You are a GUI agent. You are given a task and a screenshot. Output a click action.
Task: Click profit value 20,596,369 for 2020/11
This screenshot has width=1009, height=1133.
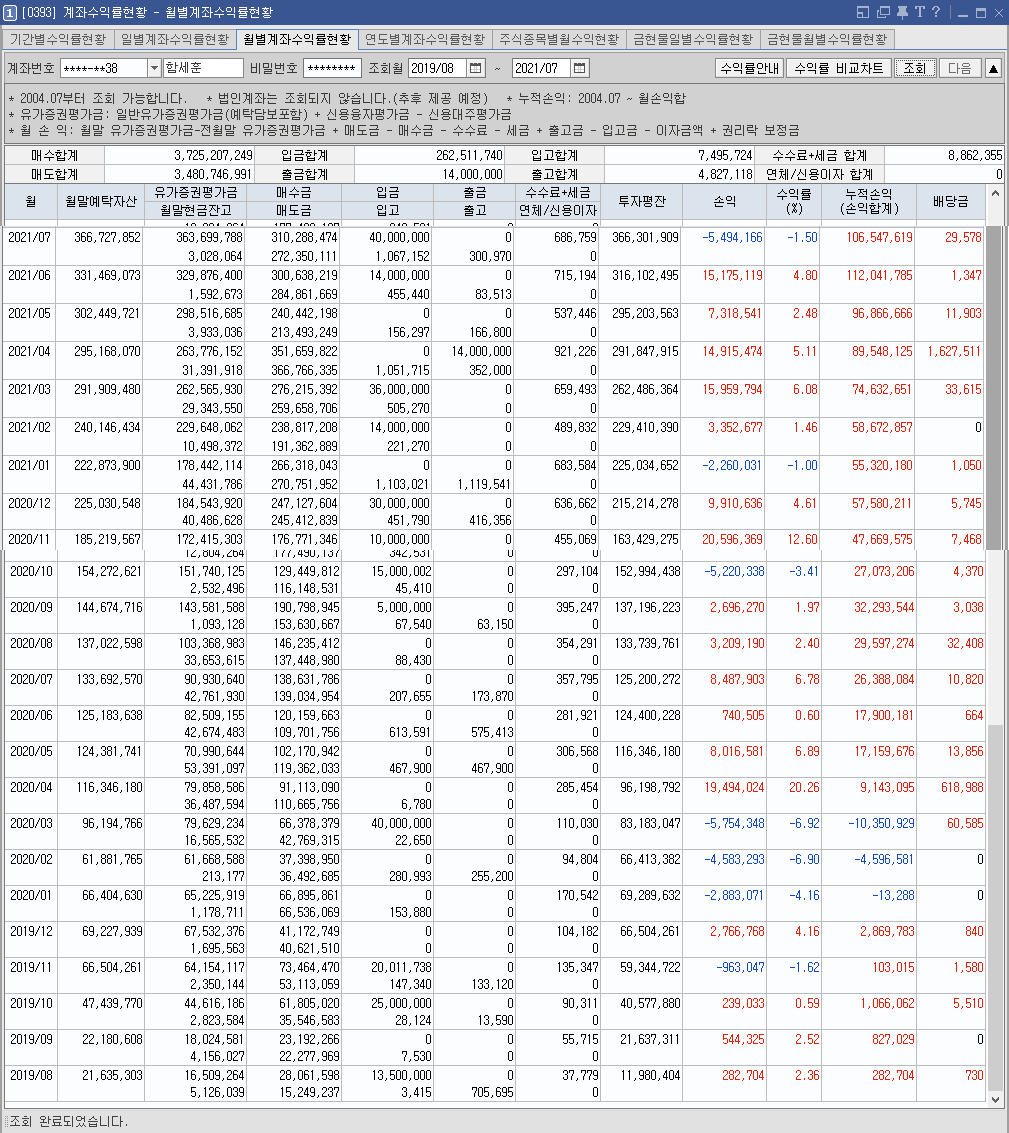732,539
